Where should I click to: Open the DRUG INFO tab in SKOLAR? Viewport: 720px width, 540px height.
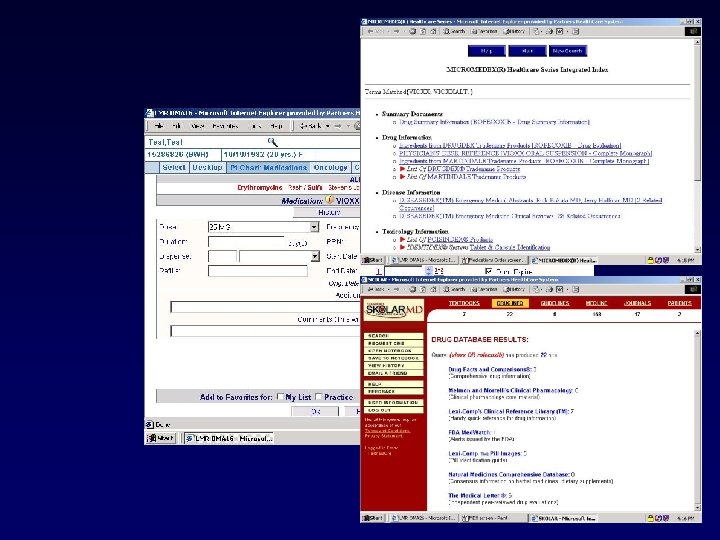pos(510,303)
